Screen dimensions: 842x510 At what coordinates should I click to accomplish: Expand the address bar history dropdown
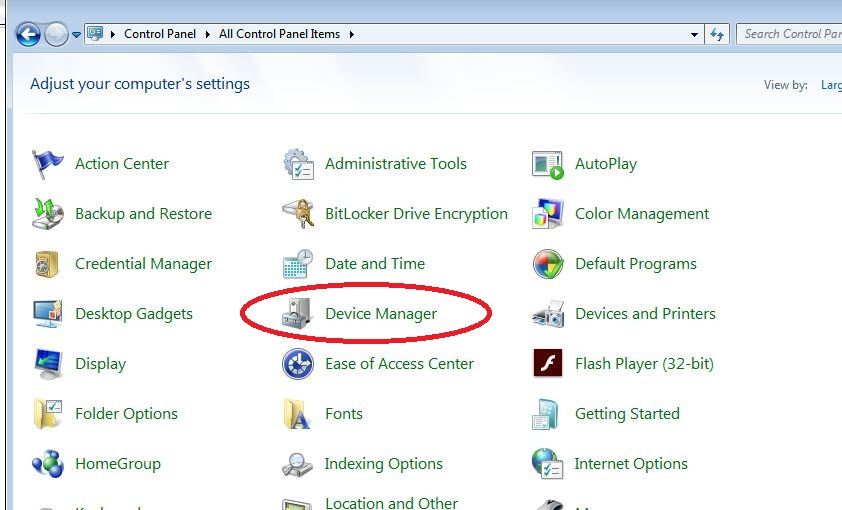click(695, 34)
